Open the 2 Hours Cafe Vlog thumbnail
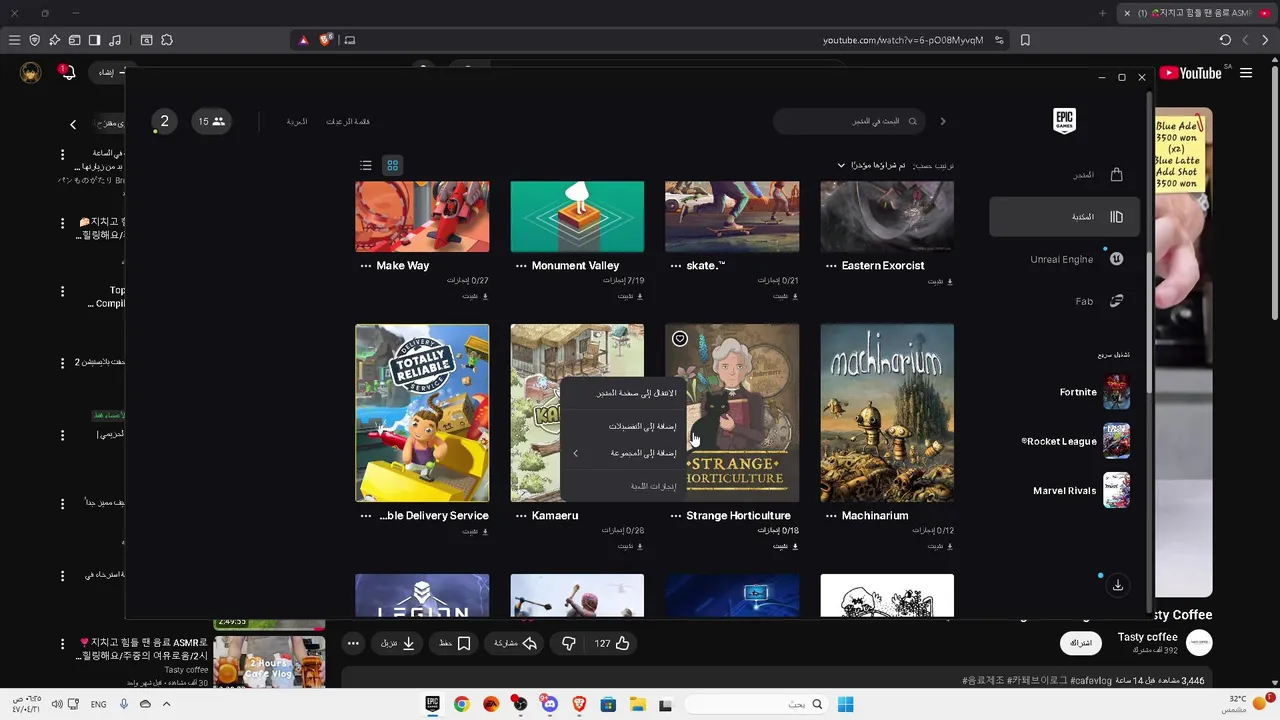 click(269, 661)
